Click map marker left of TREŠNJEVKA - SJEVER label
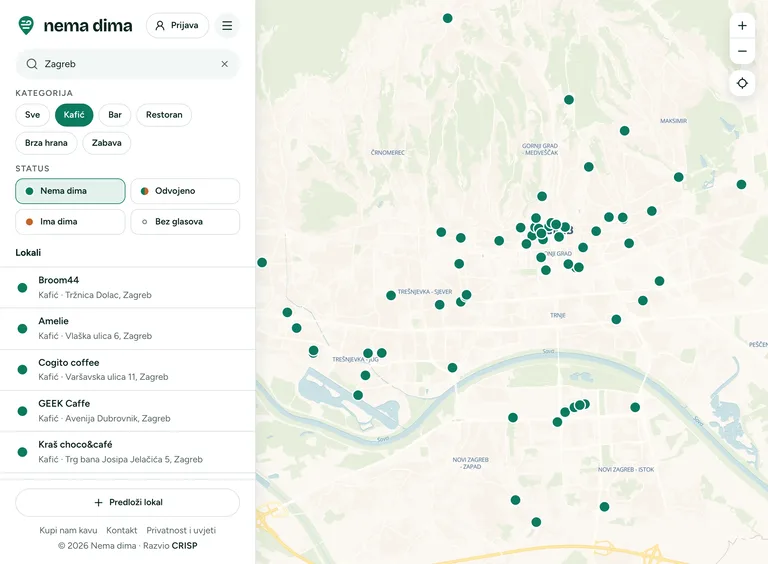768x564 pixels. point(391,295)
